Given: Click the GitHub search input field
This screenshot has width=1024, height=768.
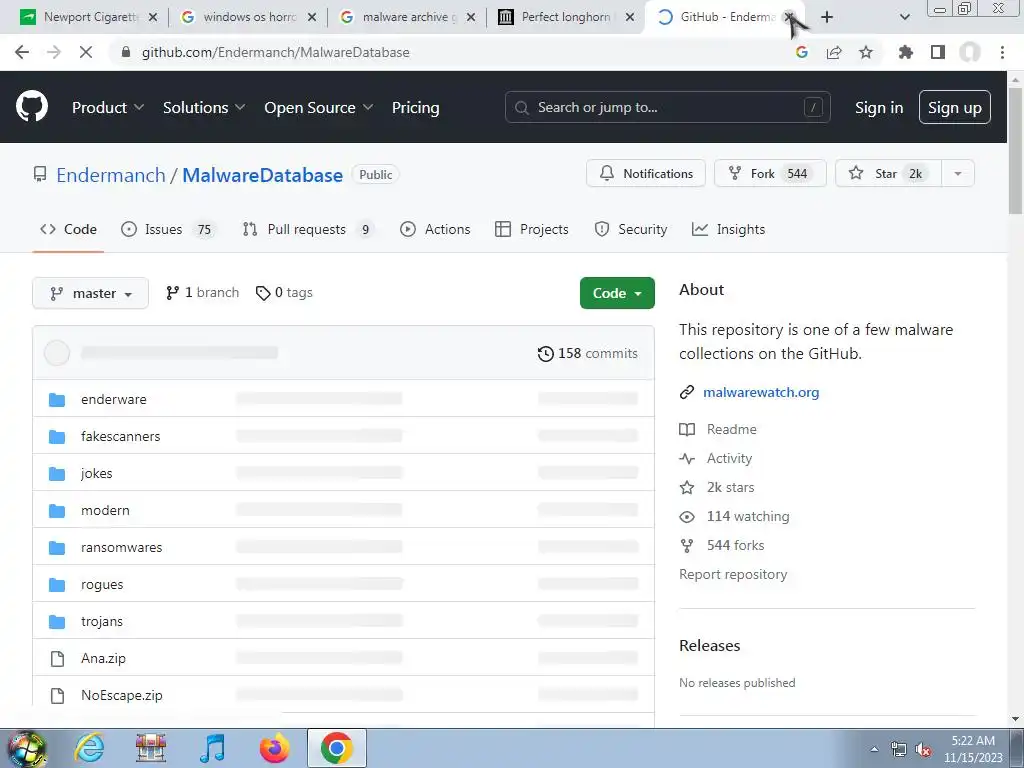Looking at the screenshot, I should (x=667, y=107).
